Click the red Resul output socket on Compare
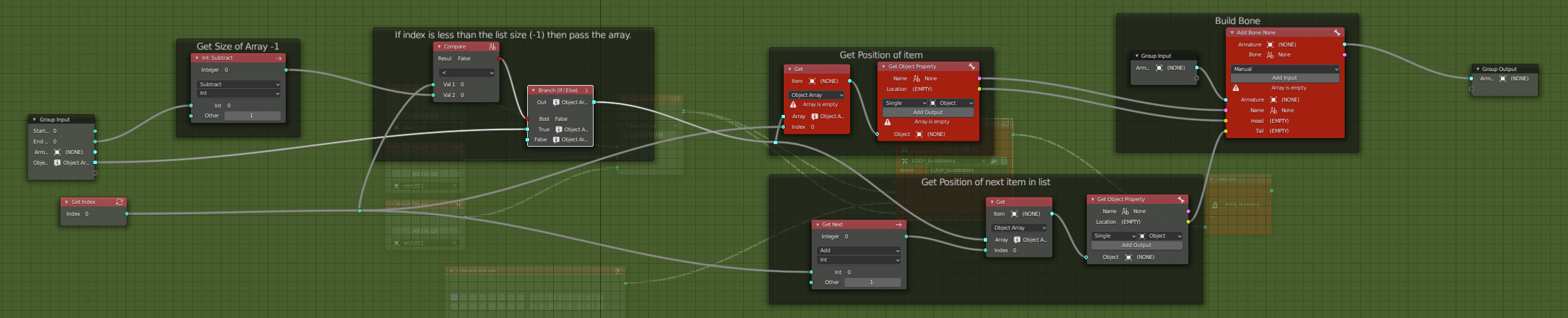Image resolution: width=1568 pixels, height=318 pixels. (x=499, y=58)
